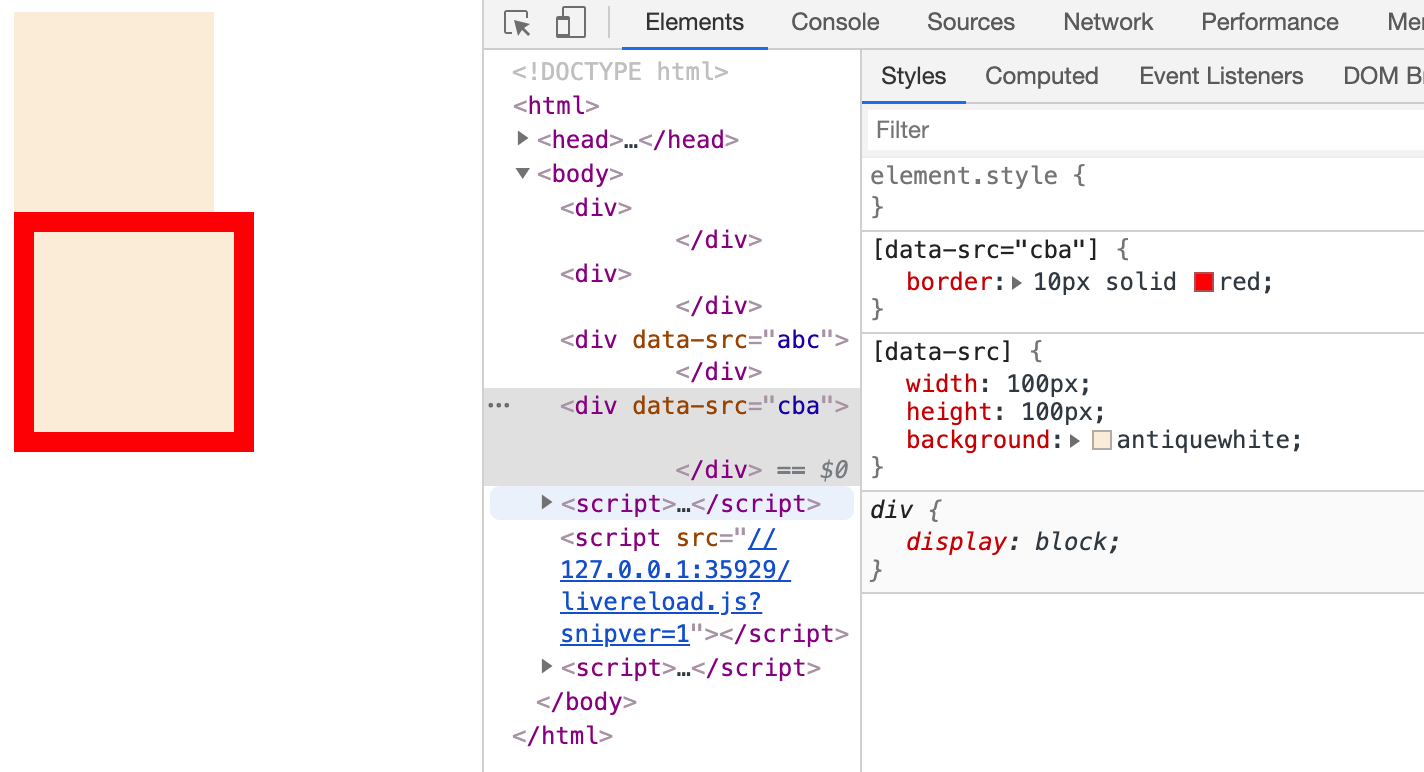Select the closing body tag
This screenshot has width=1424, height=772.
click(x=587, y=702)
